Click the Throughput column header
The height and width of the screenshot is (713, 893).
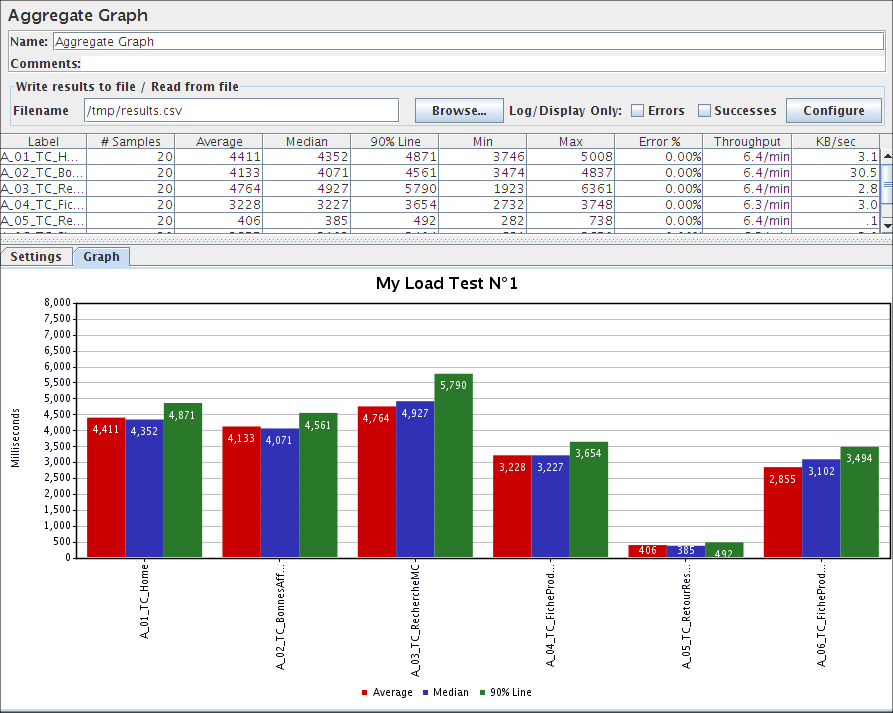pos(747,142)
